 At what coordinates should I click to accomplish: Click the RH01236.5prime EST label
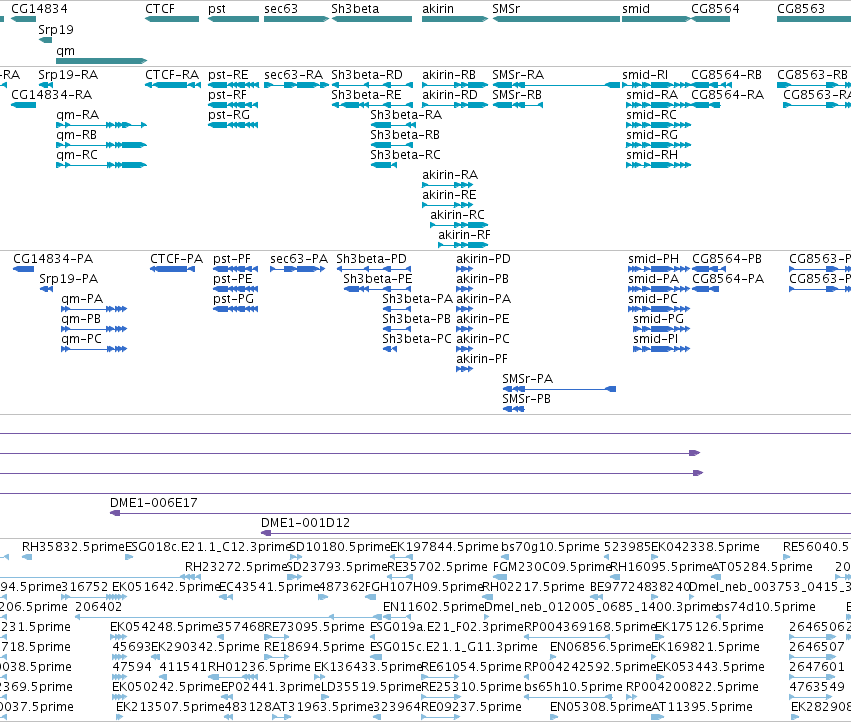tap(259, 667)
